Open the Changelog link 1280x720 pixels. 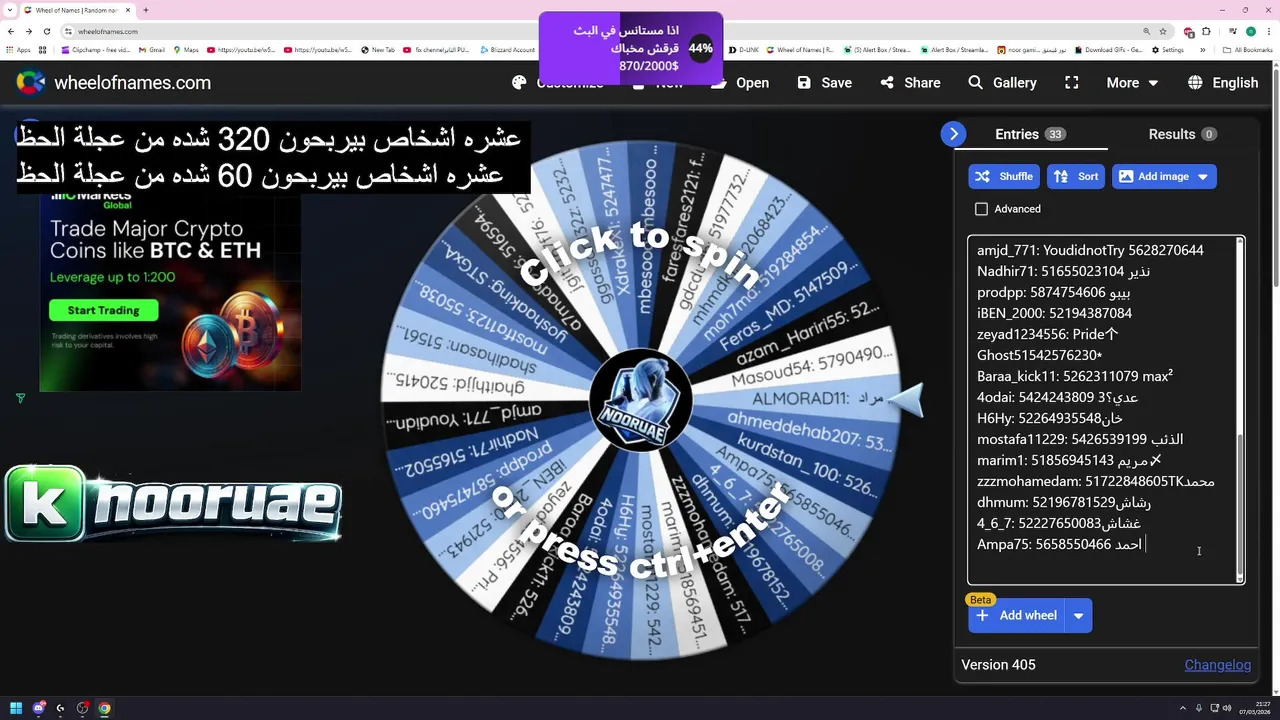(1217, 665)
